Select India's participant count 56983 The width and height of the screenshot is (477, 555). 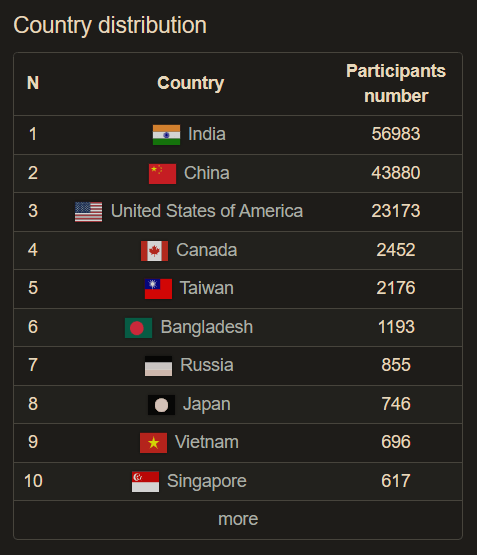pos(396,134)
